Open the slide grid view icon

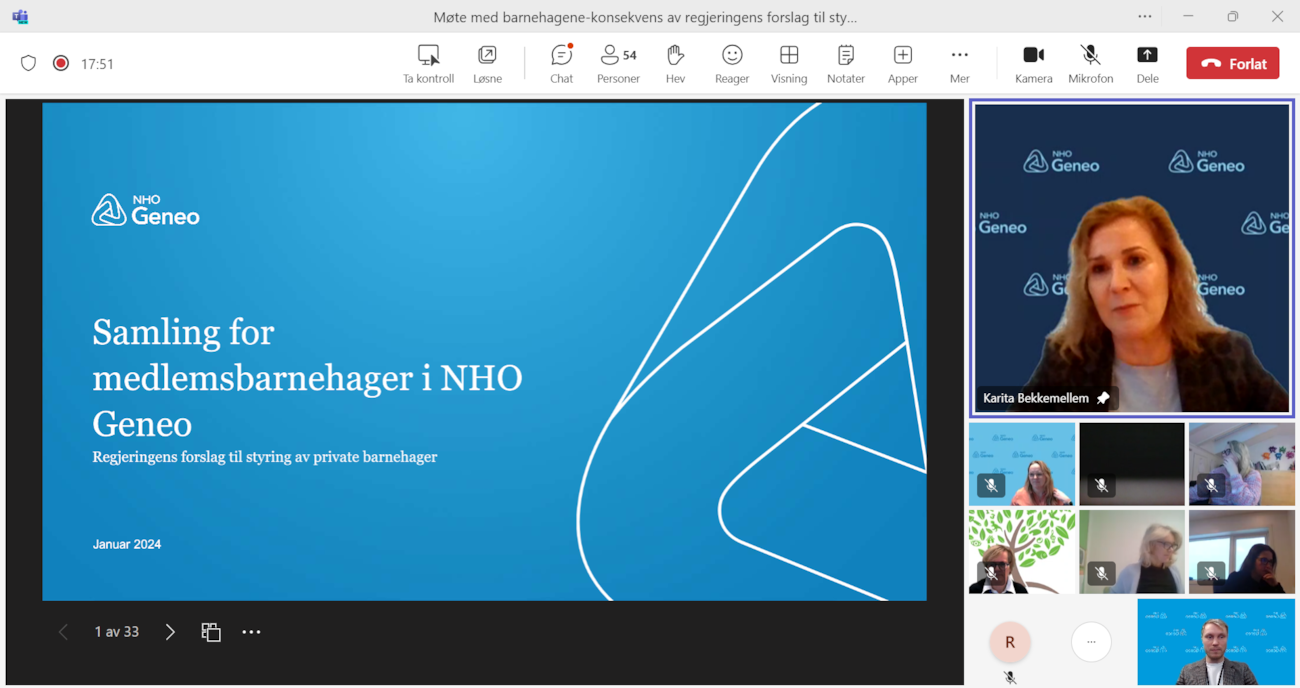pos(211,632)
